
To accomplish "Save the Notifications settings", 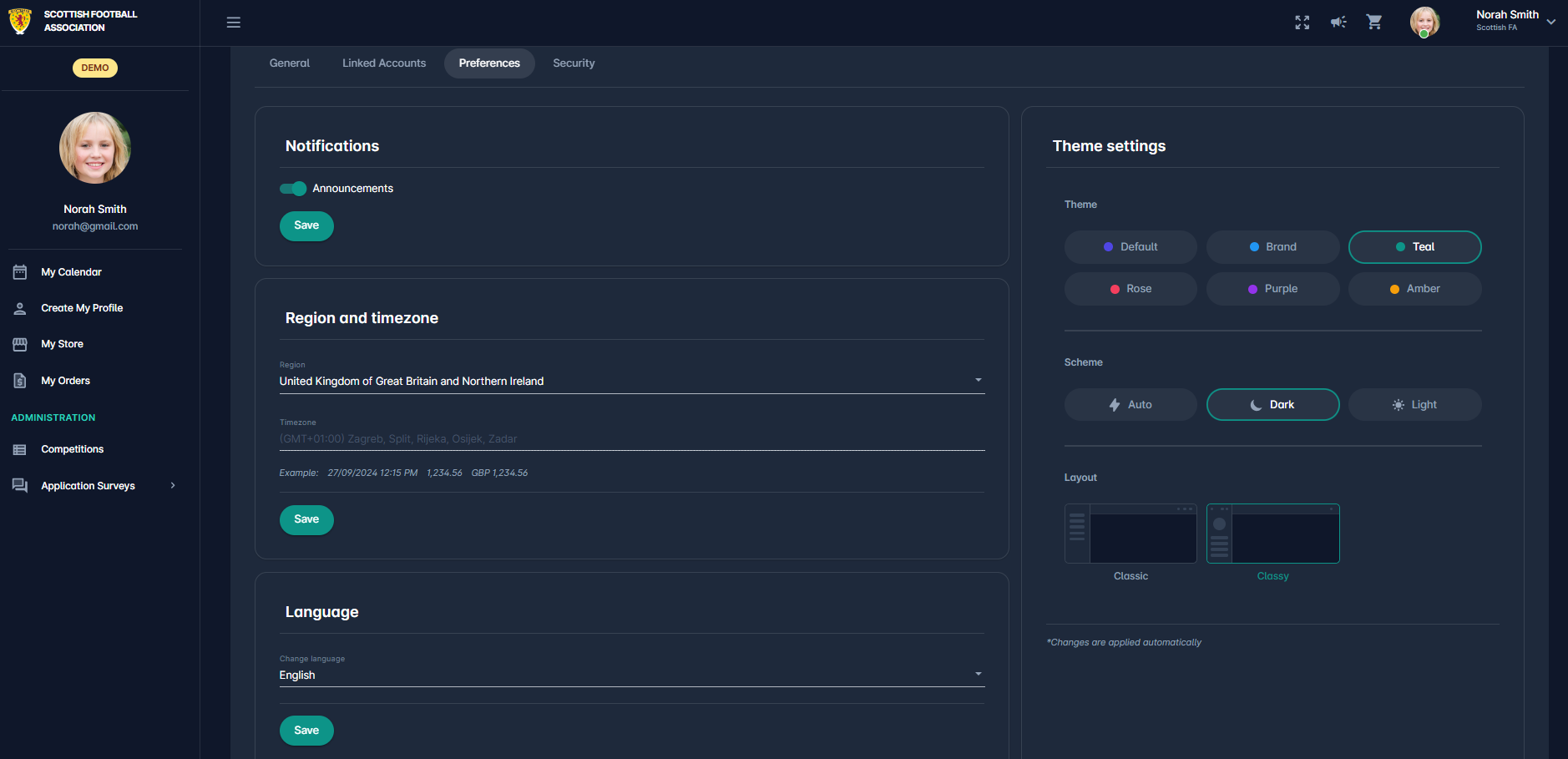I will click(x=306, y=225).
